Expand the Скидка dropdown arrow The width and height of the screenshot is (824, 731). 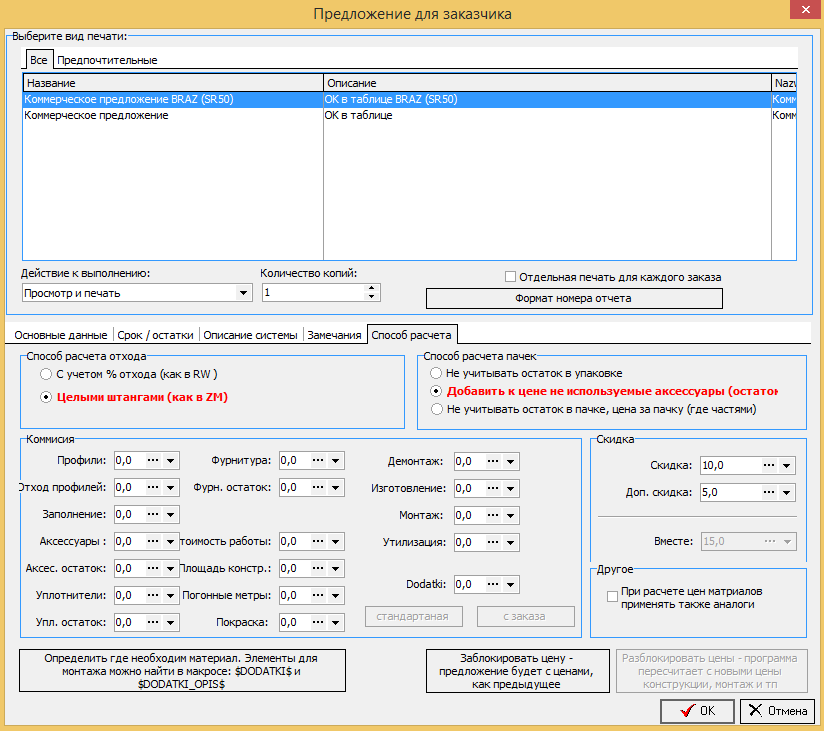pos(787,465)
